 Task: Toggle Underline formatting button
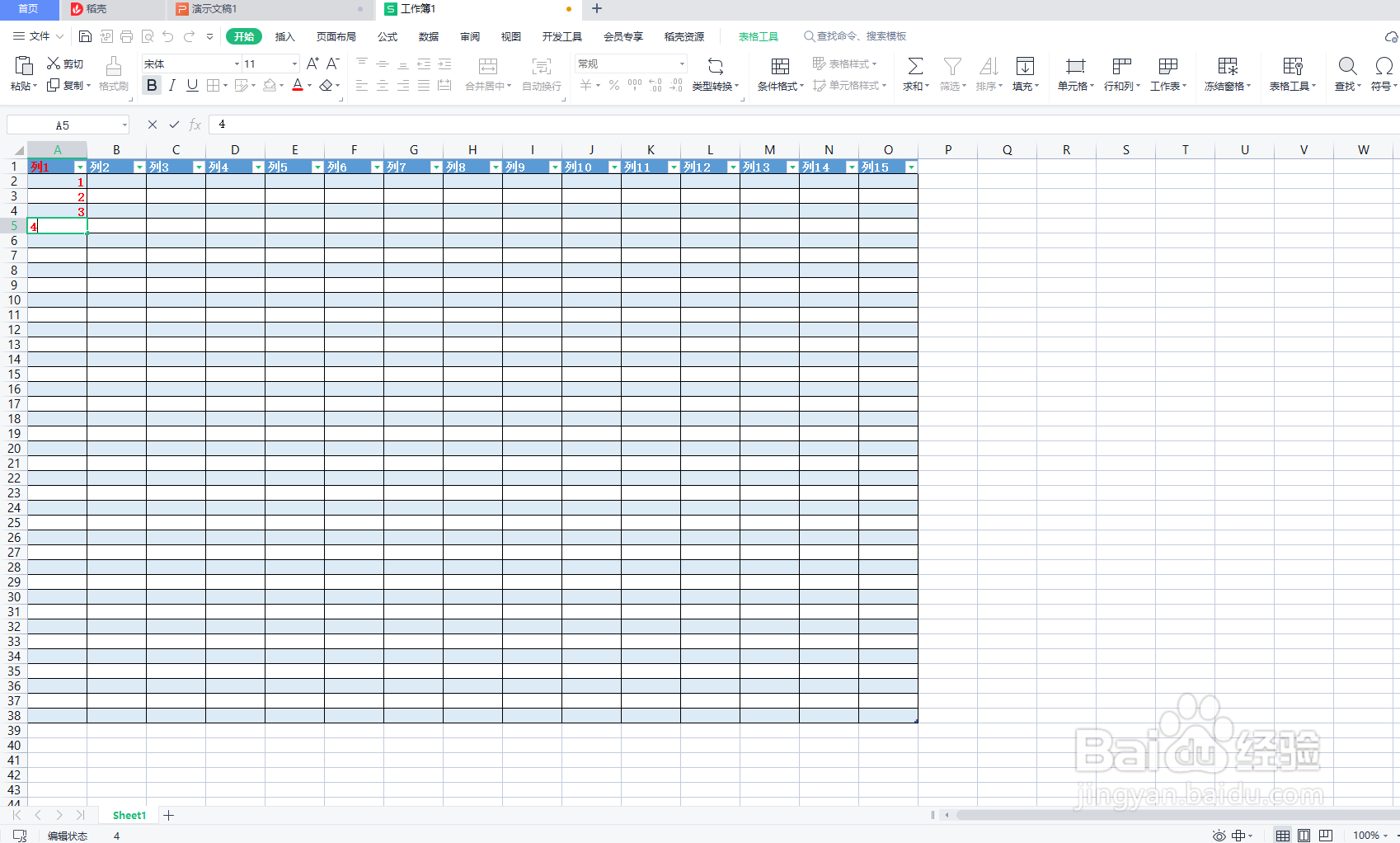pyautogui.click(x=192, y=85)
